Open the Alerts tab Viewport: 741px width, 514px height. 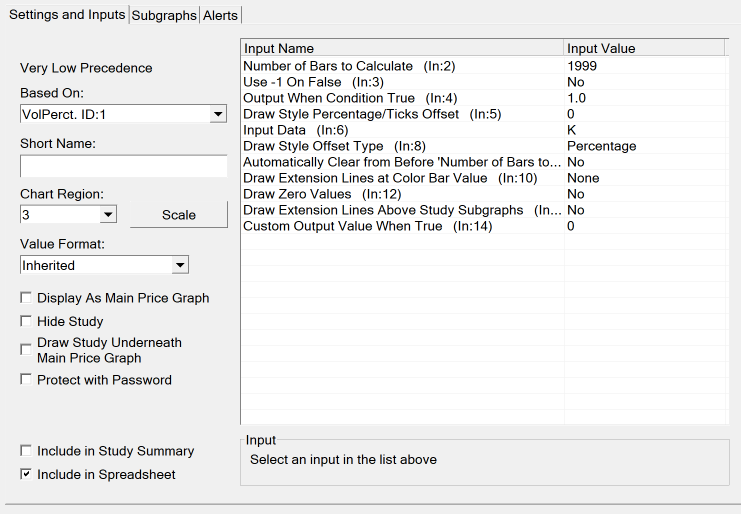click(x=220, y=15)
